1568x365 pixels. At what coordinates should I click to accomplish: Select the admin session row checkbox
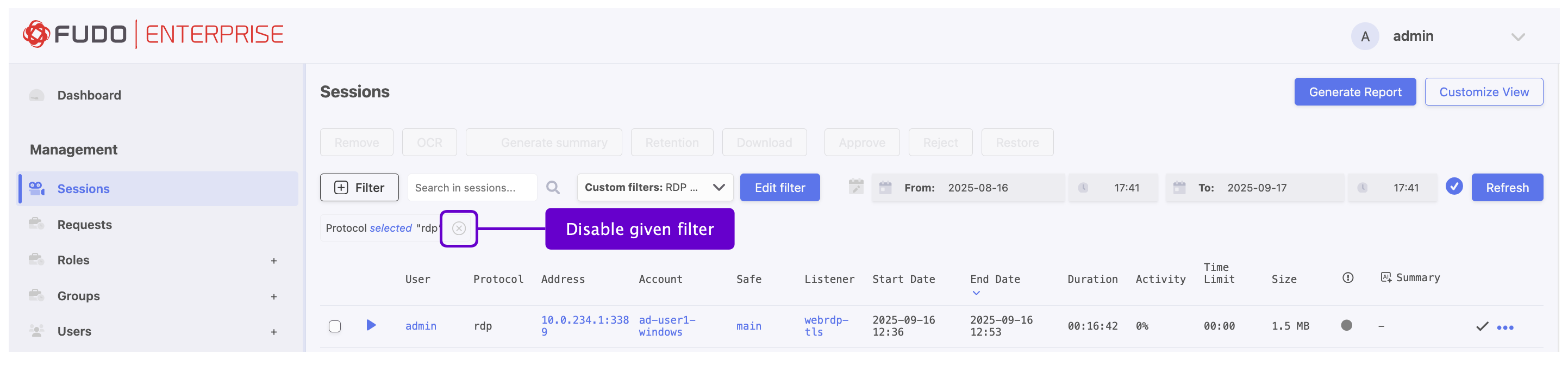[x=335, y=326]
